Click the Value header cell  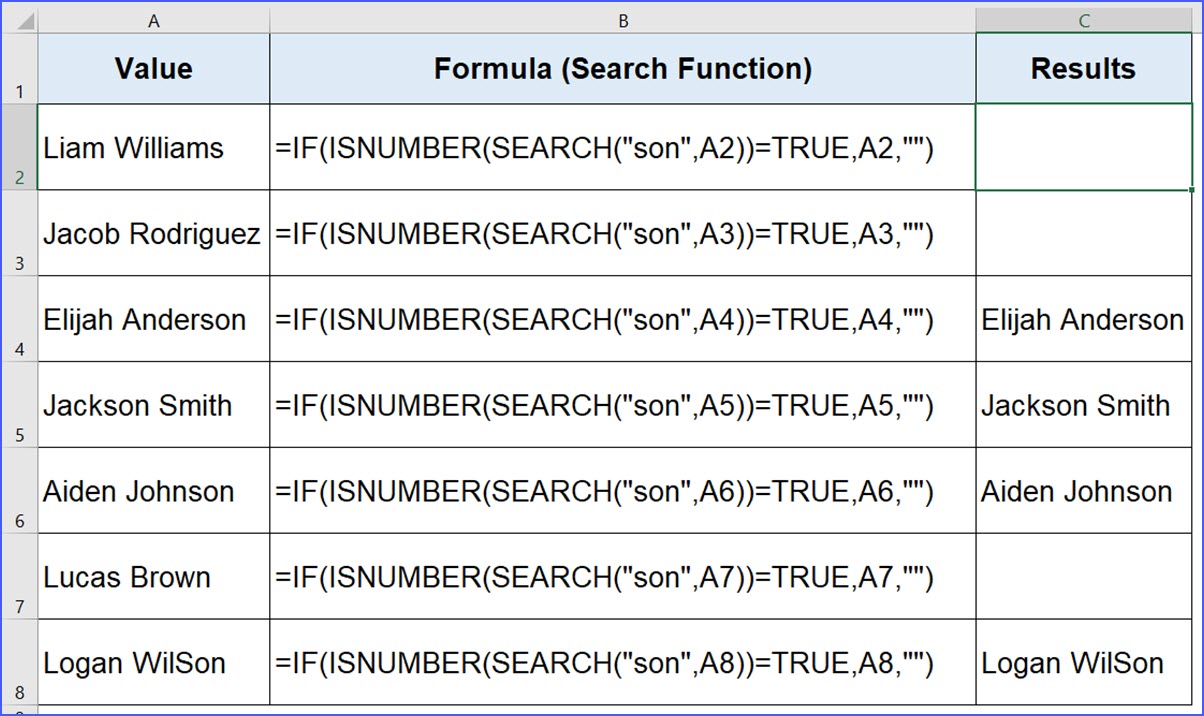point(152,68)
